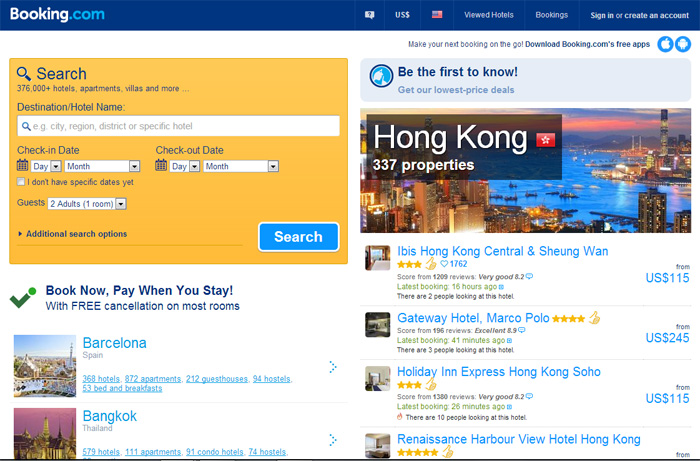
Task: Click the Barcelona thumbnail photo
Action: (x=45, y=366)
